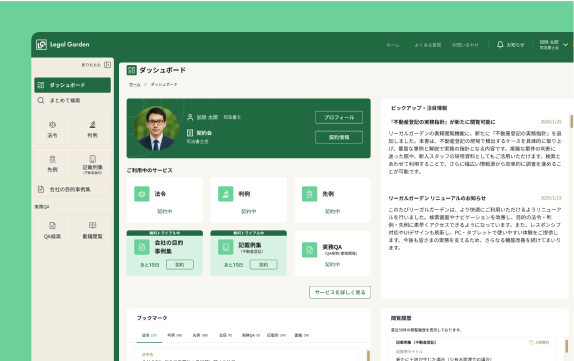Click あと15日 text in 会社の目的事例集 card
Screen dimensions: 574x361
coord(149,265)
